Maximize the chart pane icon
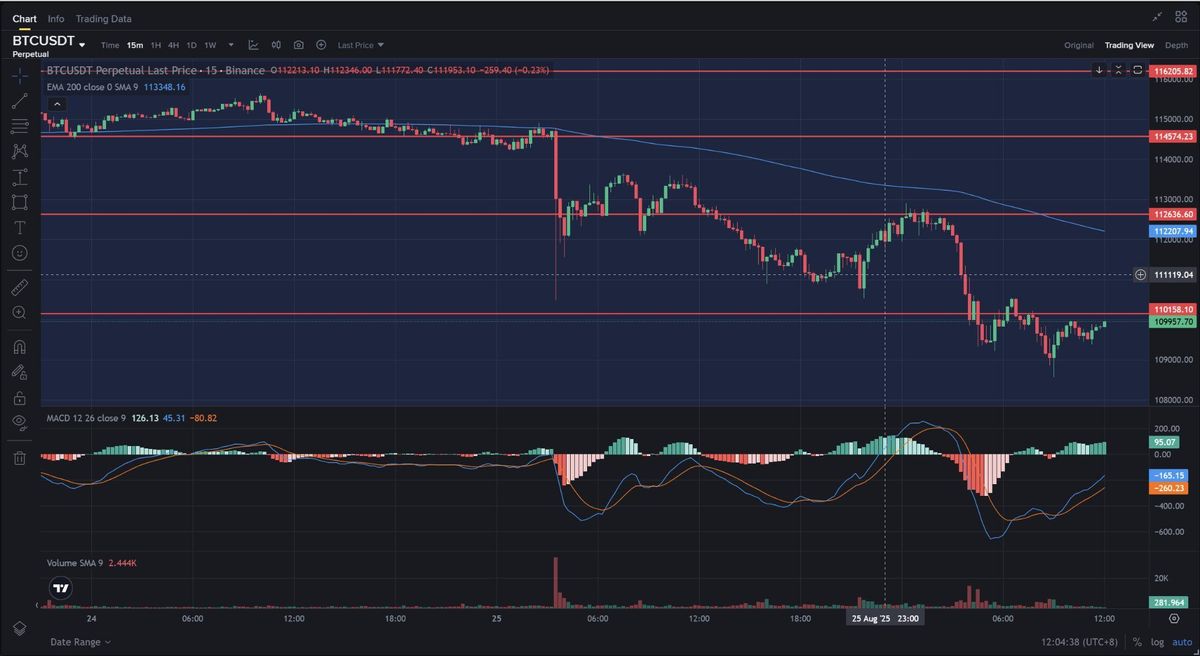 pos(1137,70)
